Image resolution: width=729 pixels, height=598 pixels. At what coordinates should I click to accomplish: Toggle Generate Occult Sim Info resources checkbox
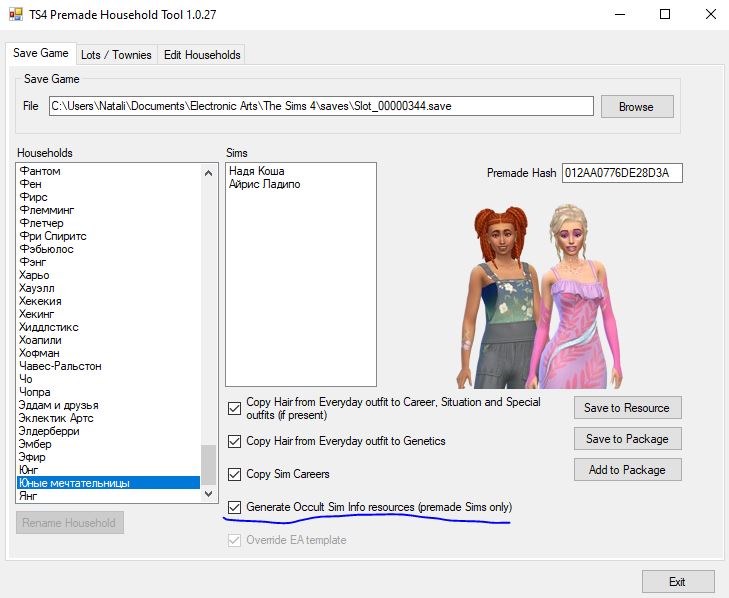tap(235, 507)
